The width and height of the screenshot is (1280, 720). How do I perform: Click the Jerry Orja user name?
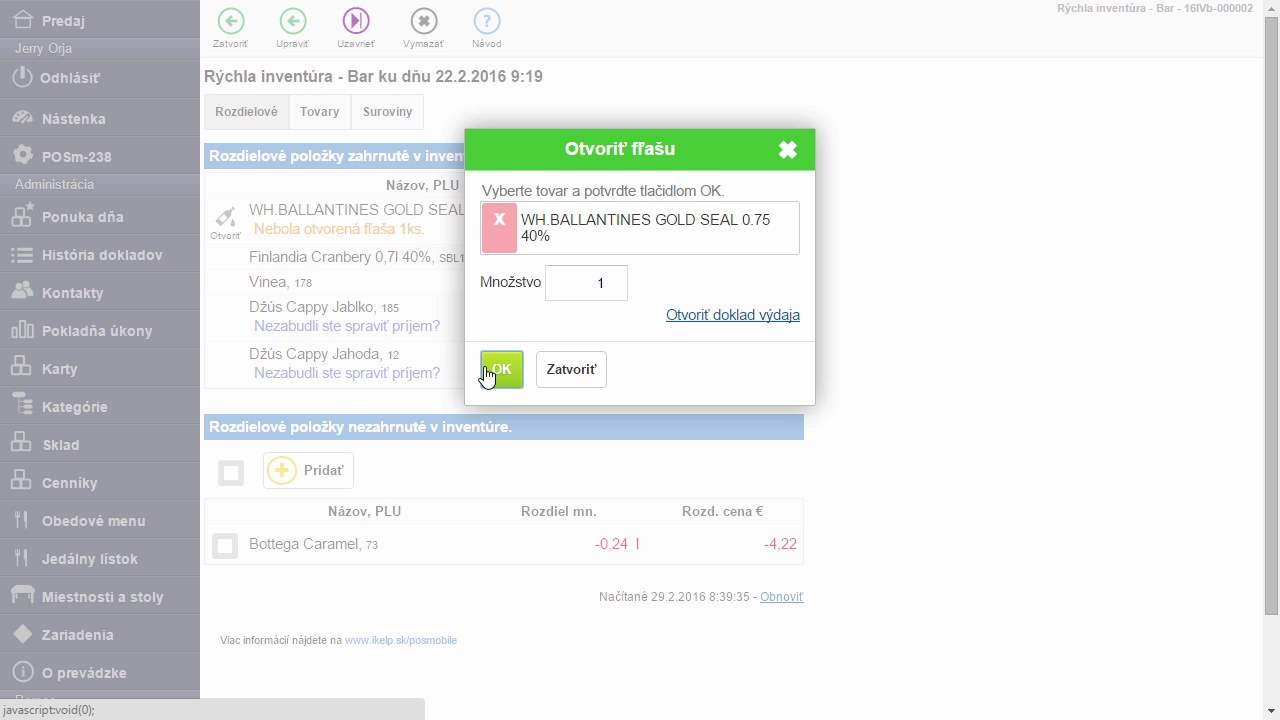click(43, 48)
